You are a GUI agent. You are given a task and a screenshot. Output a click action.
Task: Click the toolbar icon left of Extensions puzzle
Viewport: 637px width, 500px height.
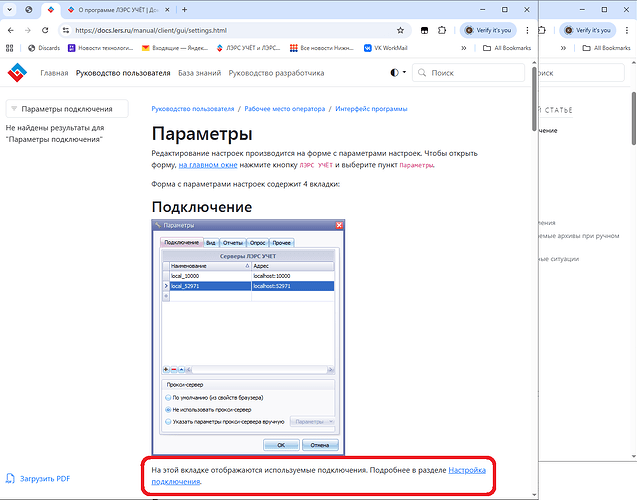pos(424,30)
